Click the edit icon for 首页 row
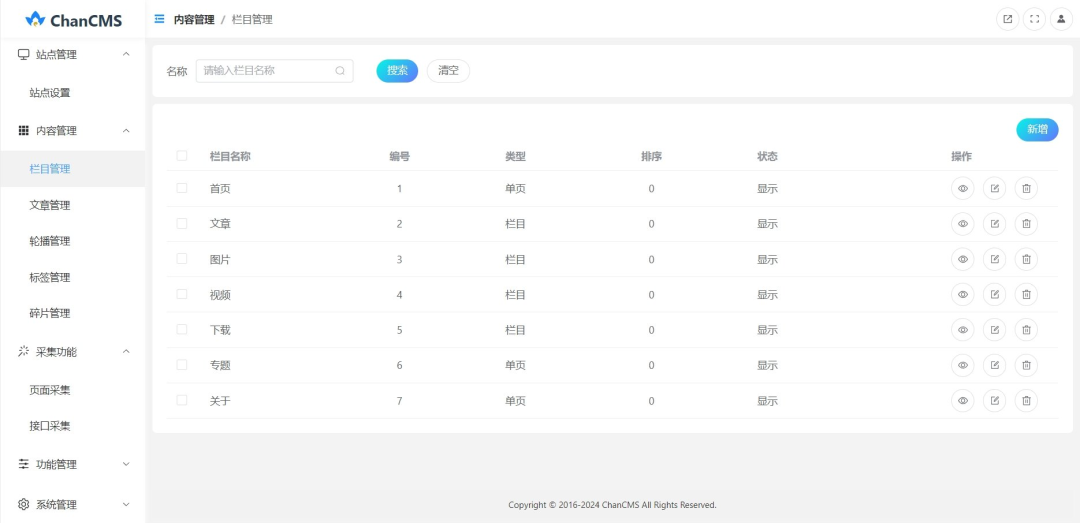1080x523 pixels. click(994, 188)
